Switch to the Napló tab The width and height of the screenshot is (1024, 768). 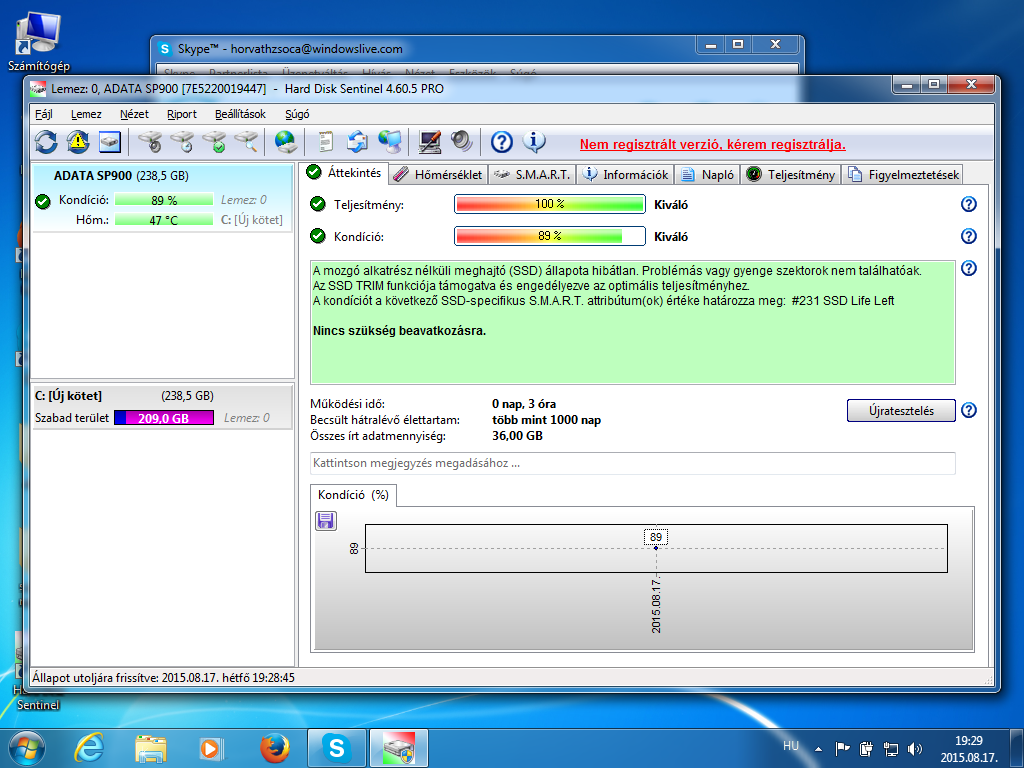[x=707, y=175]
